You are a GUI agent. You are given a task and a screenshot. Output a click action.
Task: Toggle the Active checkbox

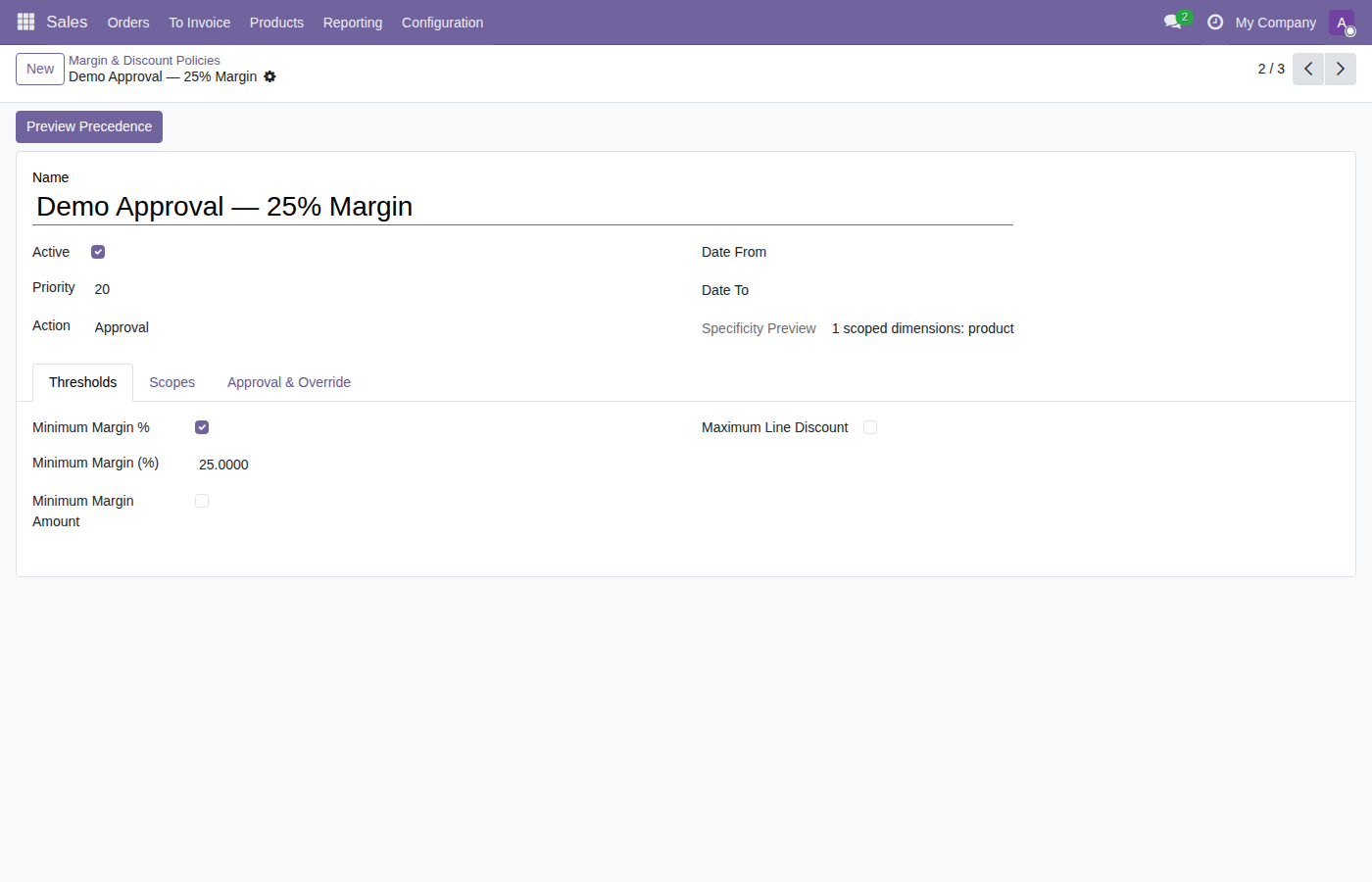(x=98, y=252)
